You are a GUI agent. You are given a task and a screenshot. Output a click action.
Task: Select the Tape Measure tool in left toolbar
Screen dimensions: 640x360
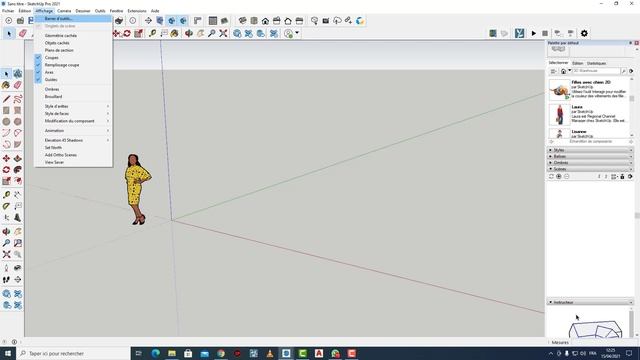pos(6,195)
